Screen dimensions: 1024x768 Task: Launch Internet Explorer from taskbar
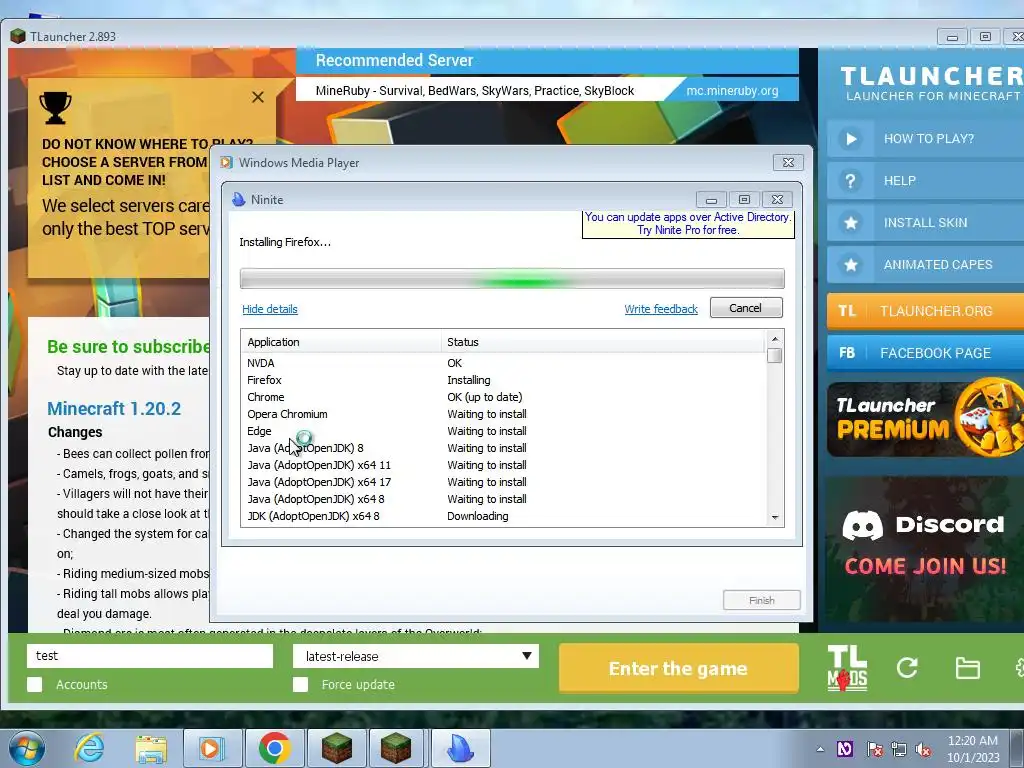click(89, 748)
